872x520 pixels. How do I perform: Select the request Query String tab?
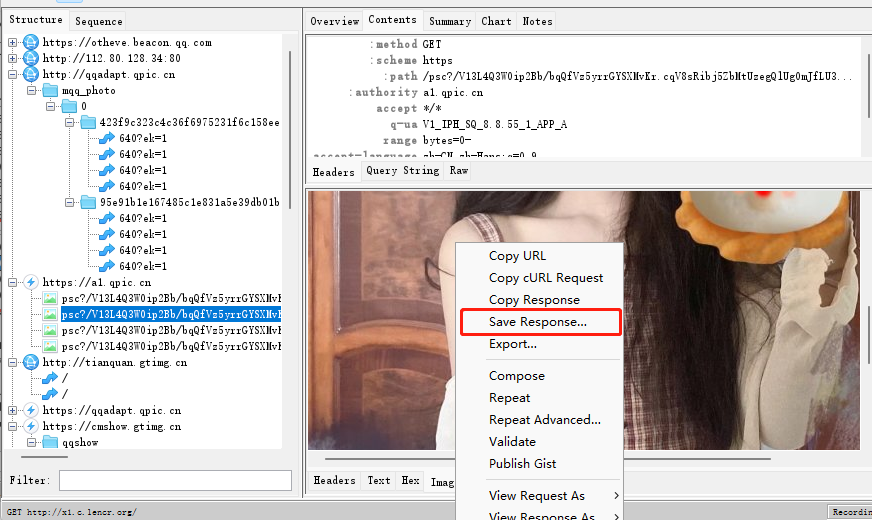(x=403, y=171)
